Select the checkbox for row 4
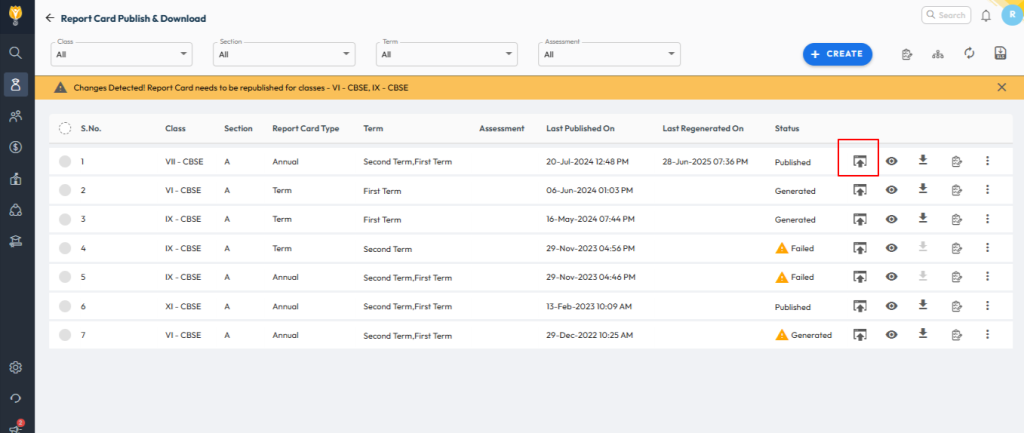 (65, 248)
